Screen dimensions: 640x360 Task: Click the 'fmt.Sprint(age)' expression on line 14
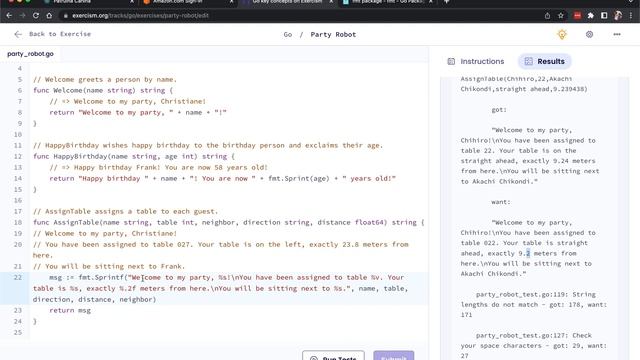click(x=298, y=178)
